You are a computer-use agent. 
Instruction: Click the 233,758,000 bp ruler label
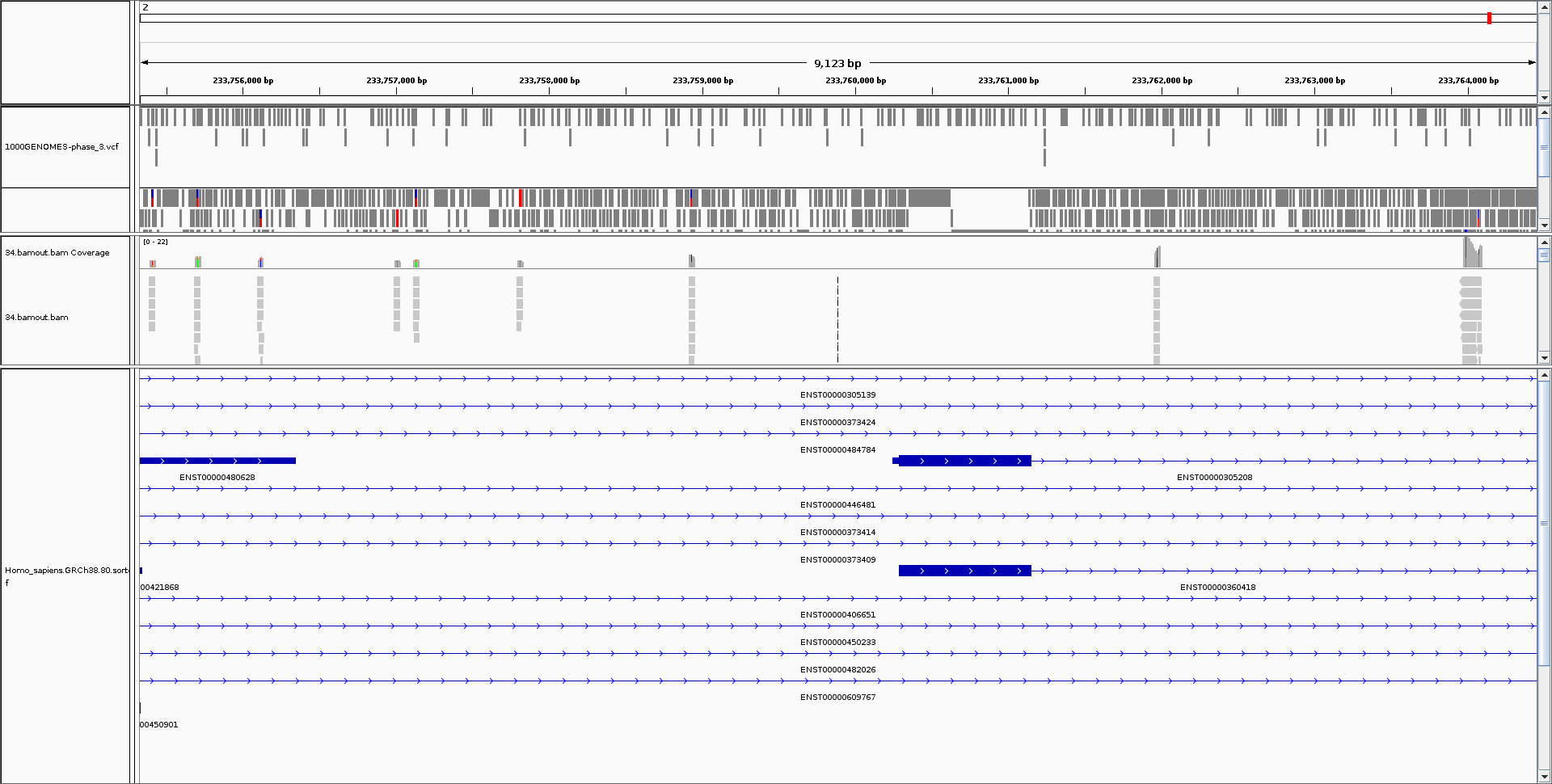pyautogui.click(x=549, y=80)
